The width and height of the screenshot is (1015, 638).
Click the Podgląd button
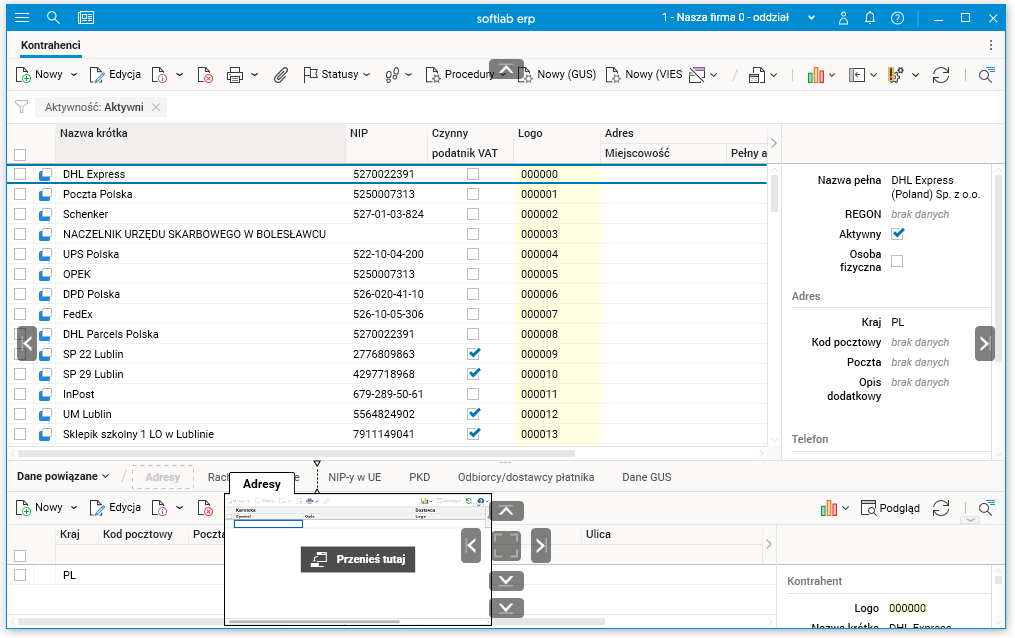tap(890, 508)
